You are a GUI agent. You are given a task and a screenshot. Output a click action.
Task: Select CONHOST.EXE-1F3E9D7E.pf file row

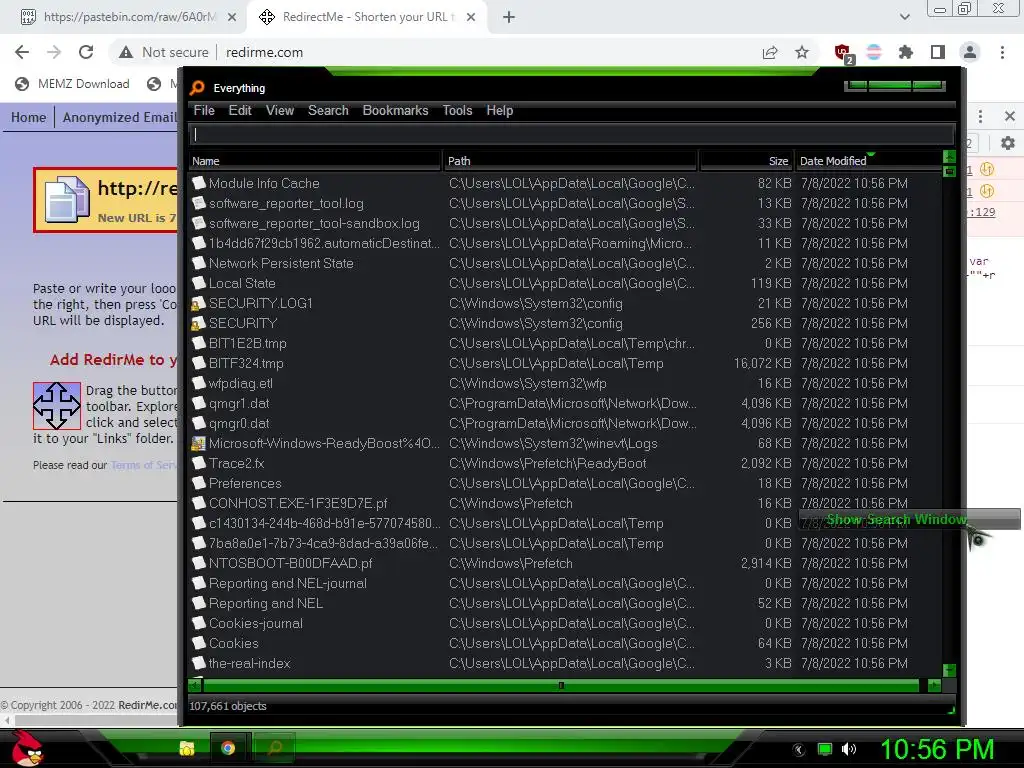pyautogui.click(x=566, y=504)
